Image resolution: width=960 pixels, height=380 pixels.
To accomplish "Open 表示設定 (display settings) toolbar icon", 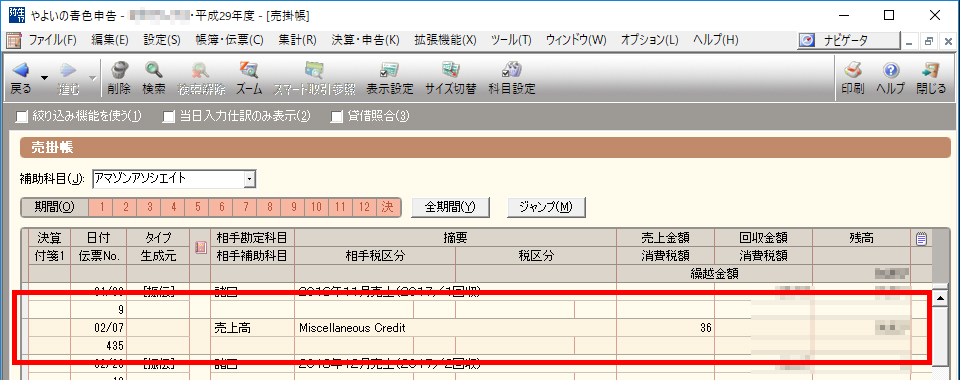I will (x=390, y=71).
